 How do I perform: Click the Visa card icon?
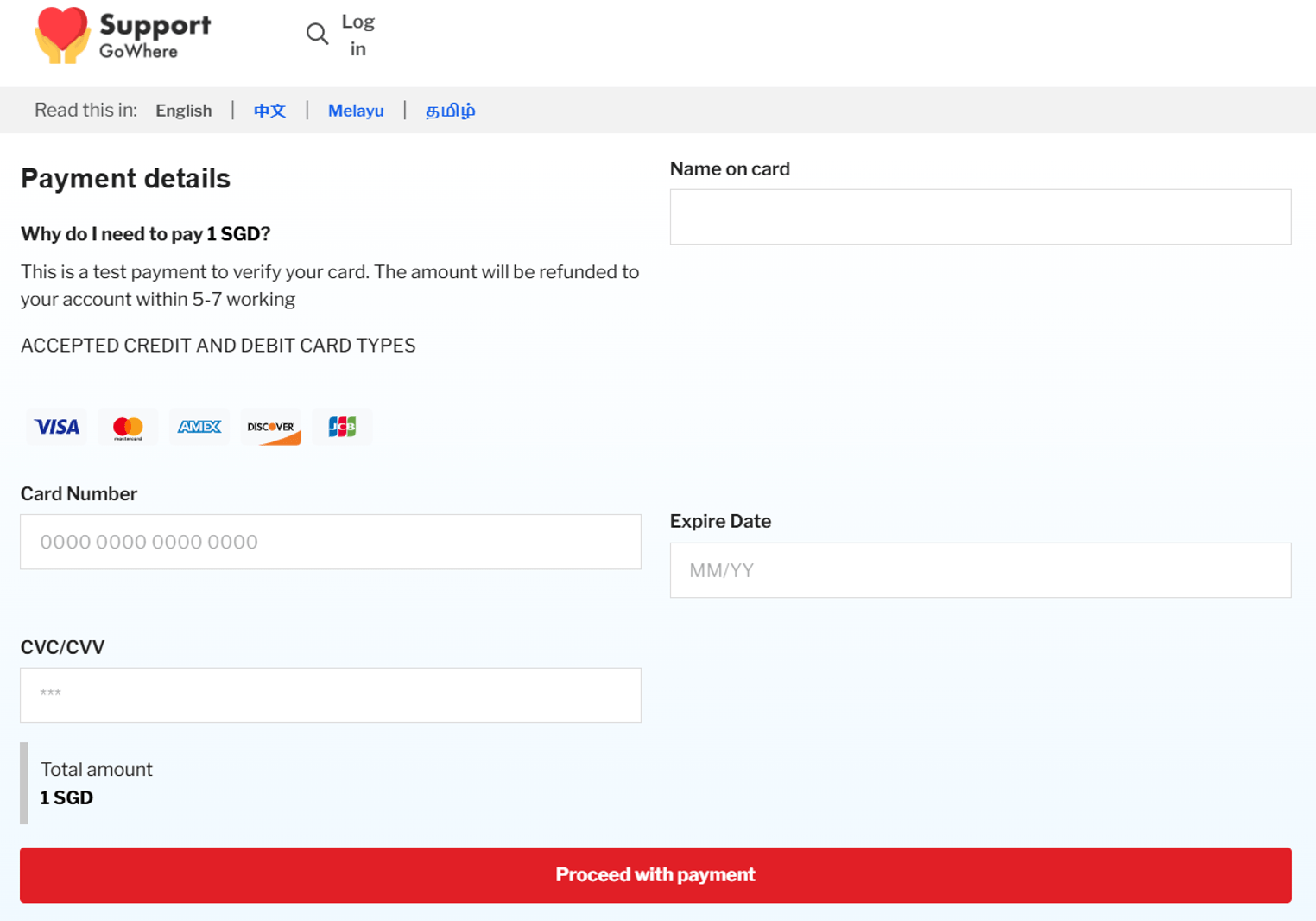coord(55,427)
